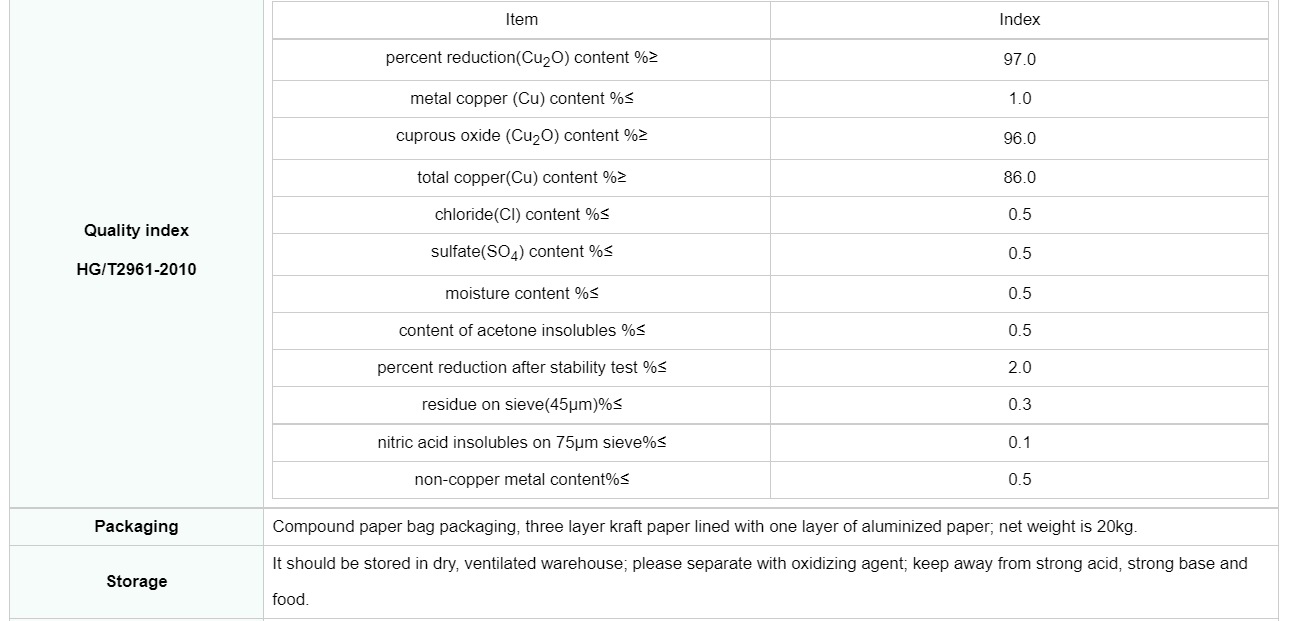Select the "Packaging" row heading
The height and width of the screenshot is (621, 1289).
coord(136,527)
